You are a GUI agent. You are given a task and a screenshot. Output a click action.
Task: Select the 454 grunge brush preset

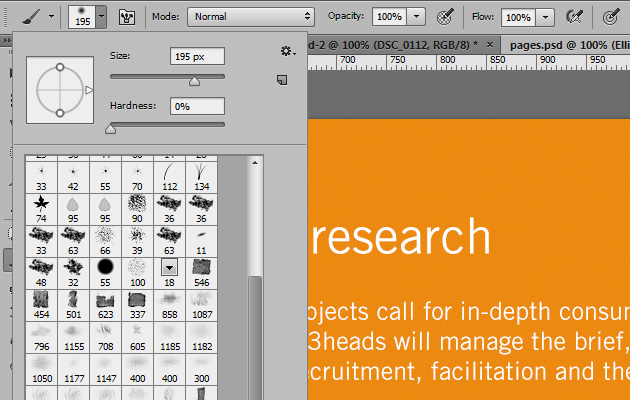(x=41, y=306)
